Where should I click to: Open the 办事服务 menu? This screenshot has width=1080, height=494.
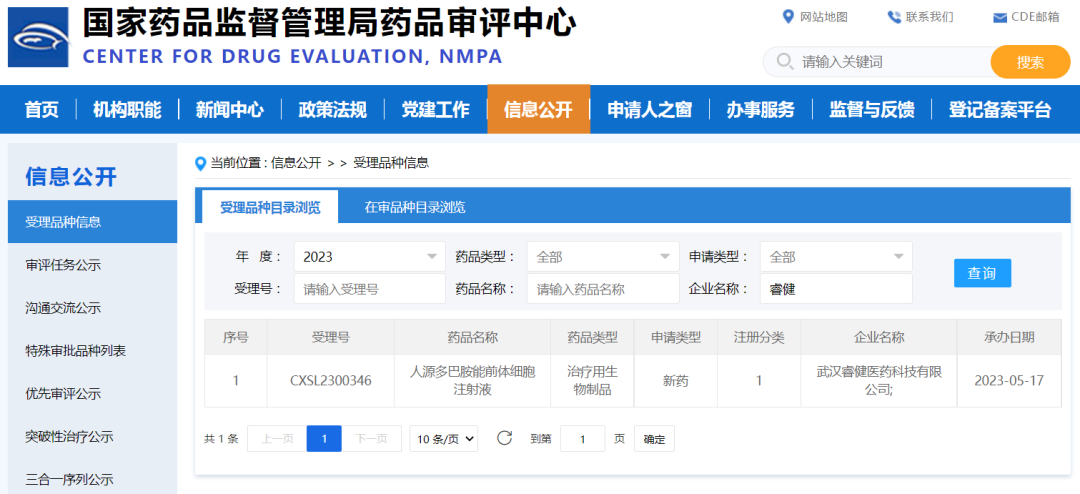point(760,110)
